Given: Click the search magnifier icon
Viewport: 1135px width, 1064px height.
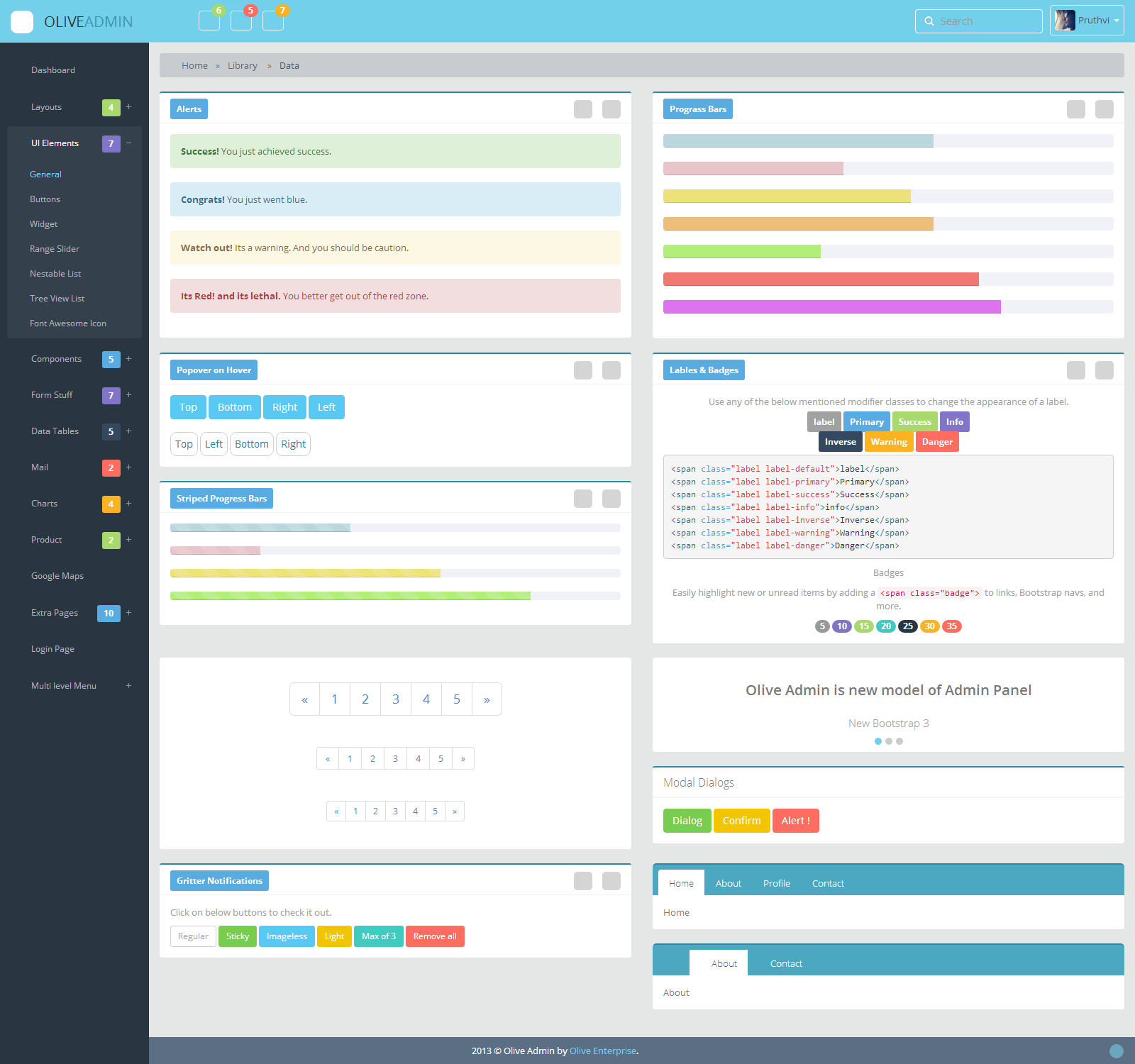Looking at the screenshot, I should point(929,21).
